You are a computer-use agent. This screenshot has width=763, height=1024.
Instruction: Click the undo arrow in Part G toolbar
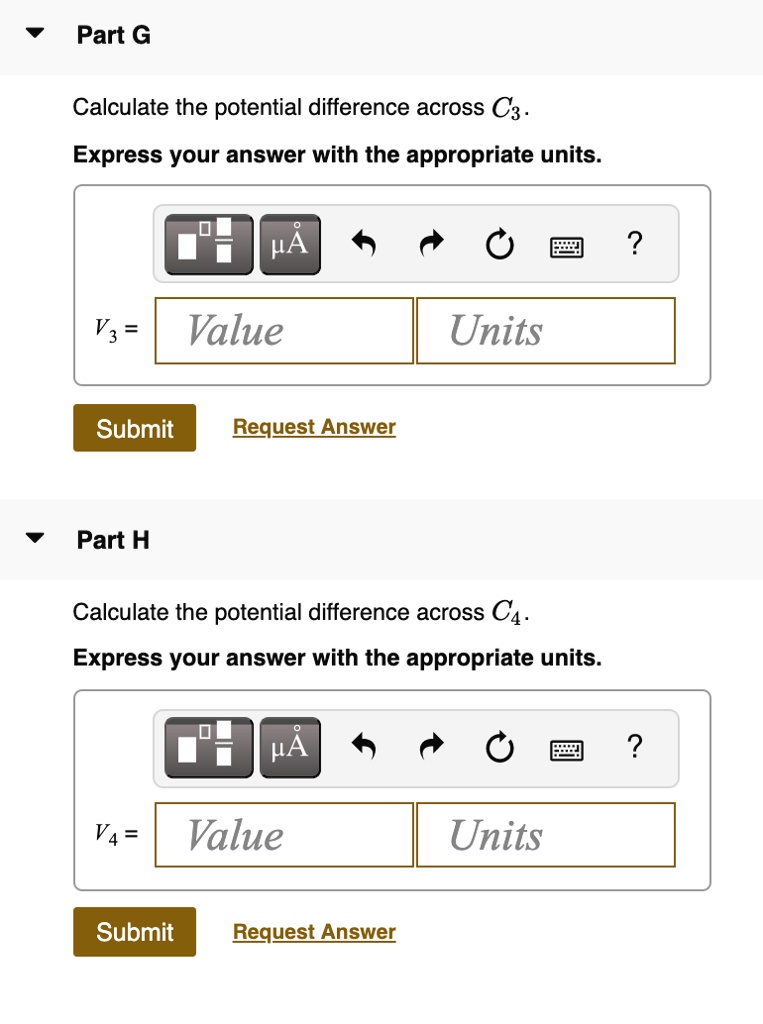362,243
